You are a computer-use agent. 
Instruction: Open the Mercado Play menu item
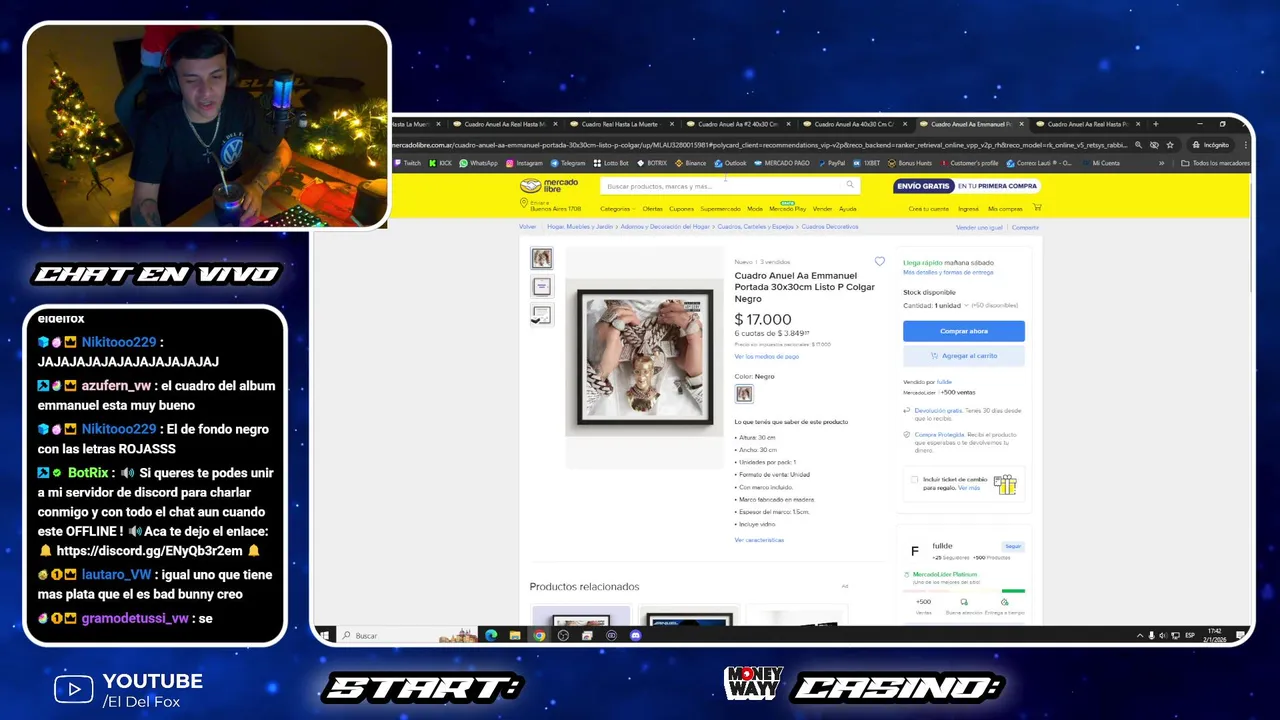(x=787, y=209)
